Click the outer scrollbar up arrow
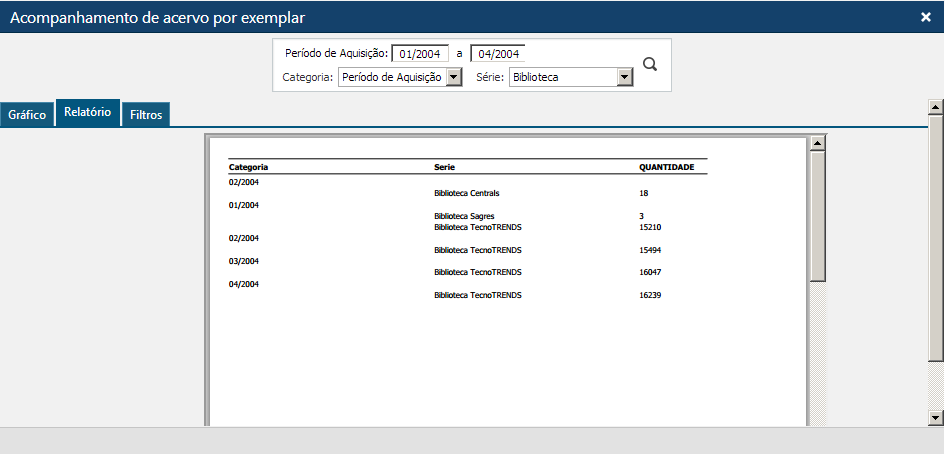 (936, 106)
